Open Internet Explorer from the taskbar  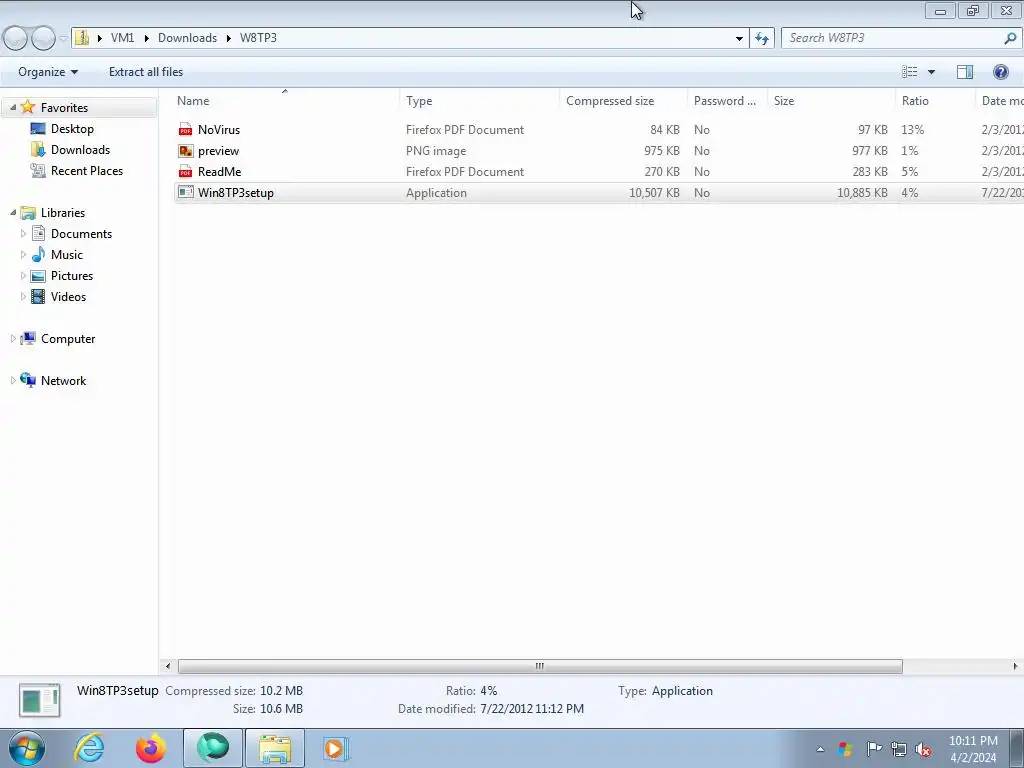(89, 748)
